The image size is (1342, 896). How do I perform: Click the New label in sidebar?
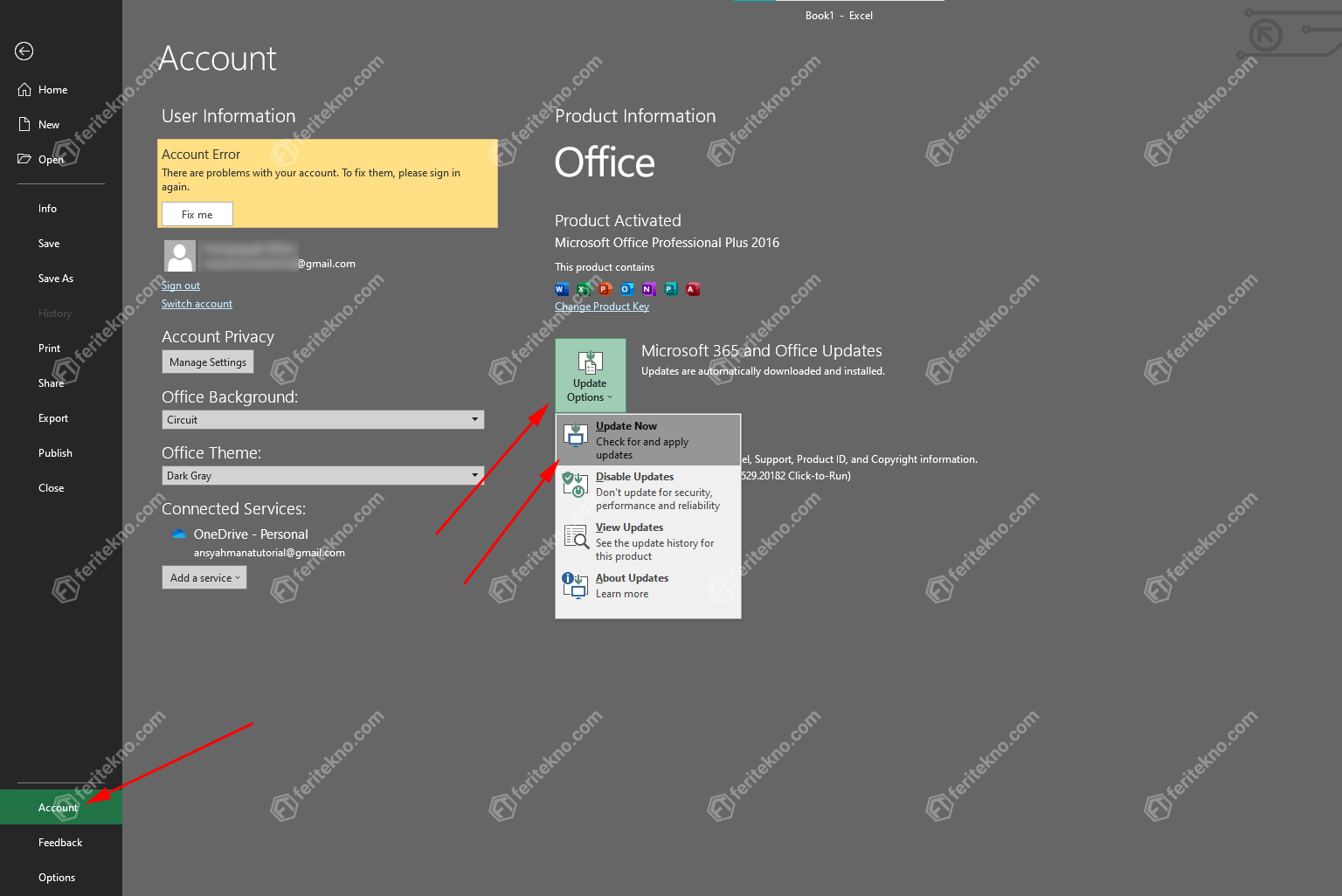pyautogui.click(x=49, y=125)
